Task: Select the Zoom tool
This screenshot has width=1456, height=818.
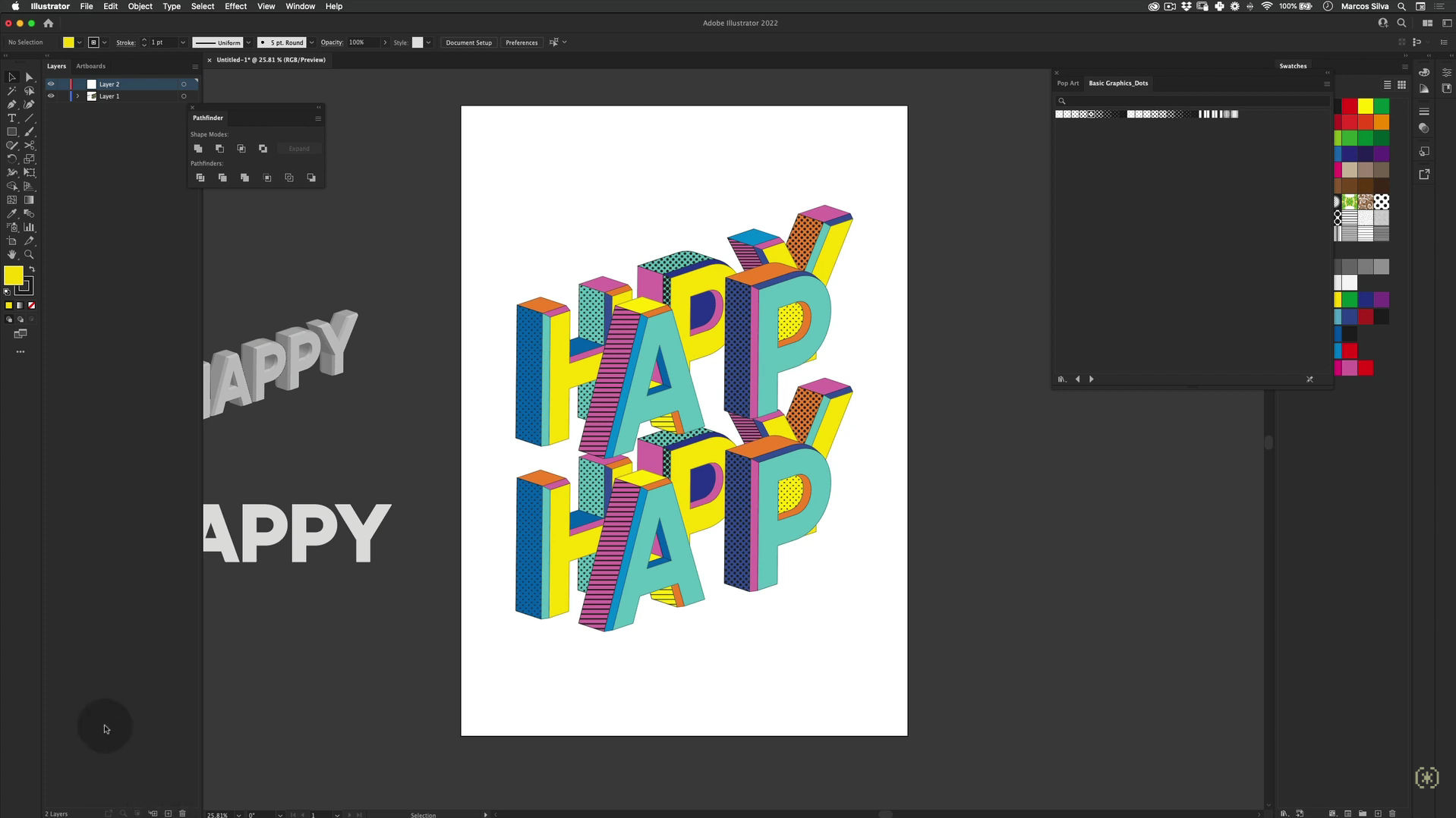Action: [29, 255]
